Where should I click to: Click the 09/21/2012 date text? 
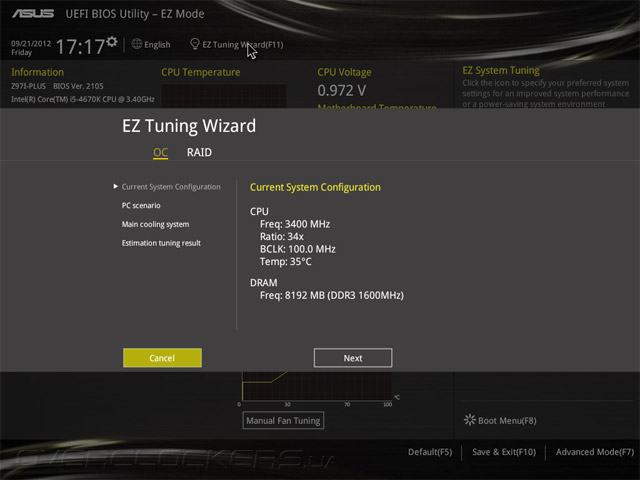click(x=31, y=43)
